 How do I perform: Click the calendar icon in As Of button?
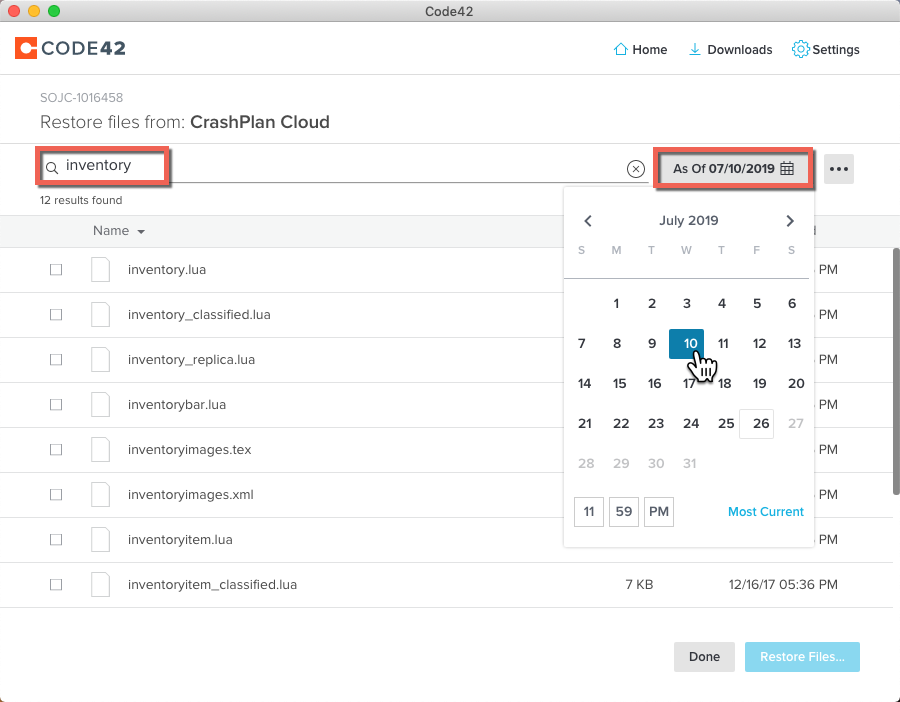click(x=788, y=169)
